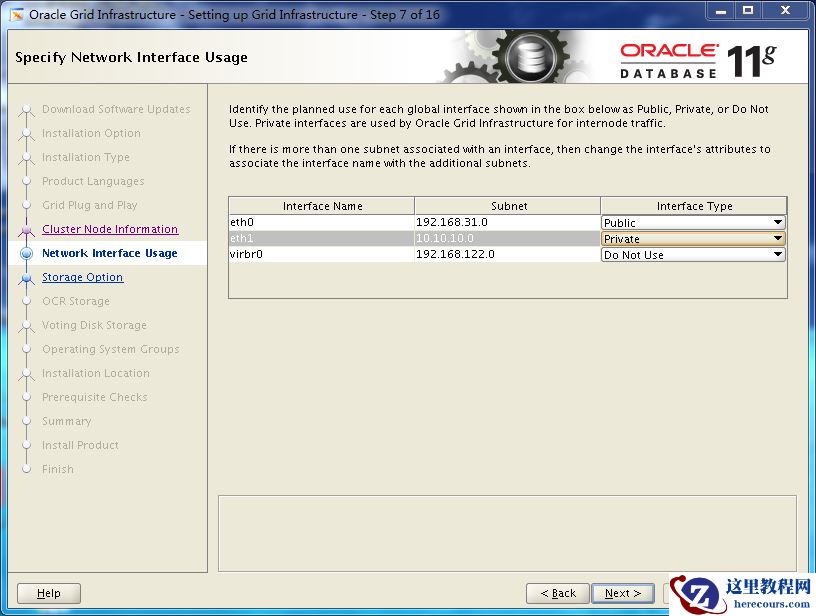Select the eth0 interface name cell

click(322, 222)
